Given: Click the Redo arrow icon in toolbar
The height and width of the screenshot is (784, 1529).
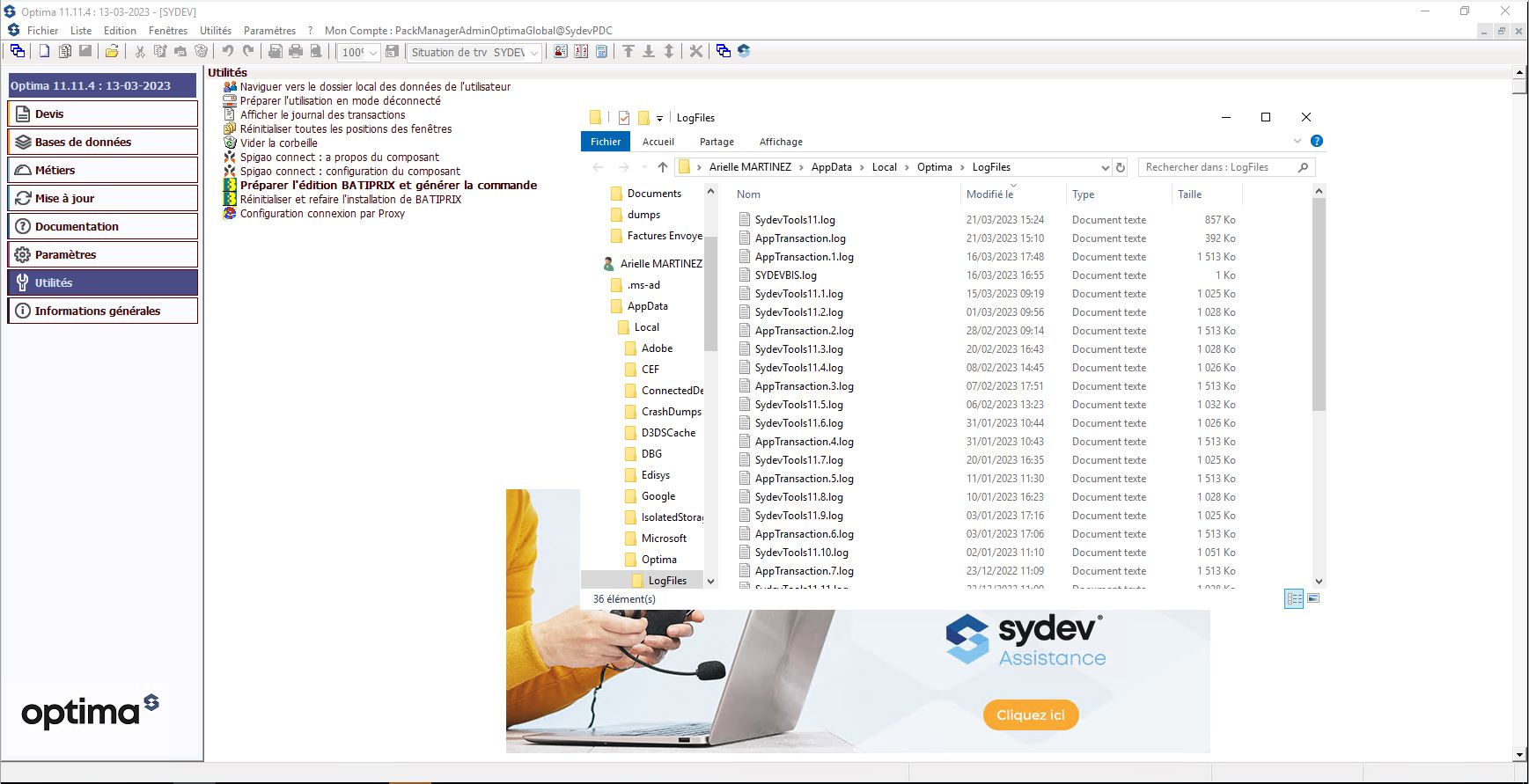Looking at the screenshot, I should pyautogui.click(x=248, y=51).
